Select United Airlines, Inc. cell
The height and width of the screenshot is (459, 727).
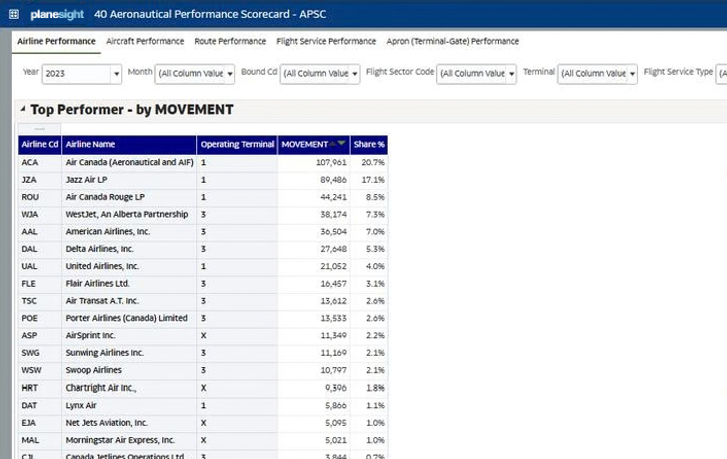129,266
